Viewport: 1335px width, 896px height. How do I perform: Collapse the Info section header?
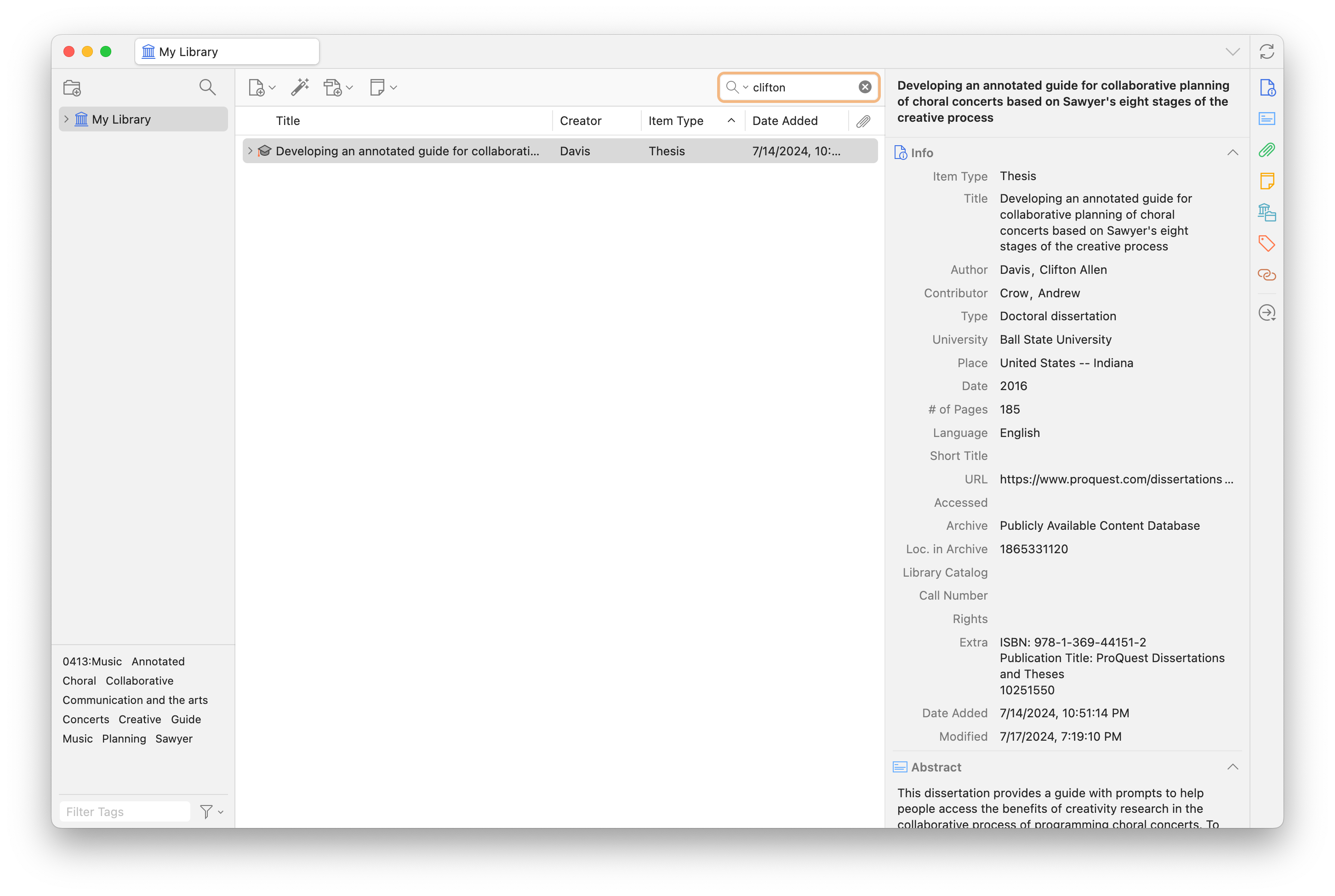(1232, 153)
